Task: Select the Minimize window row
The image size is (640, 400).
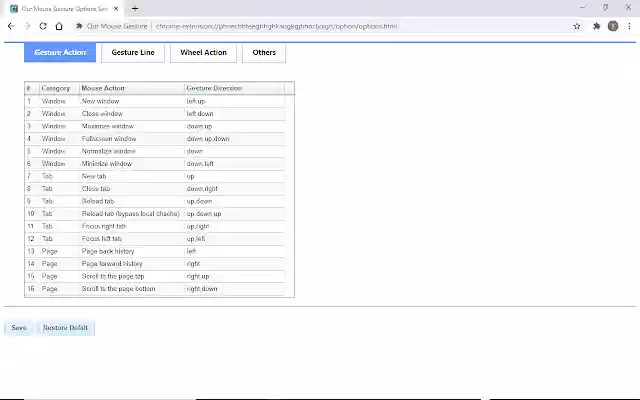Action: (155, 164)
